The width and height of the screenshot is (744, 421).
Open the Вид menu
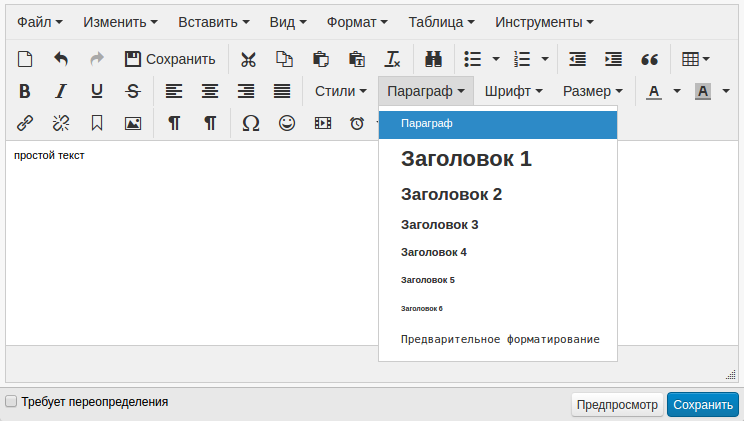(288, 22)
